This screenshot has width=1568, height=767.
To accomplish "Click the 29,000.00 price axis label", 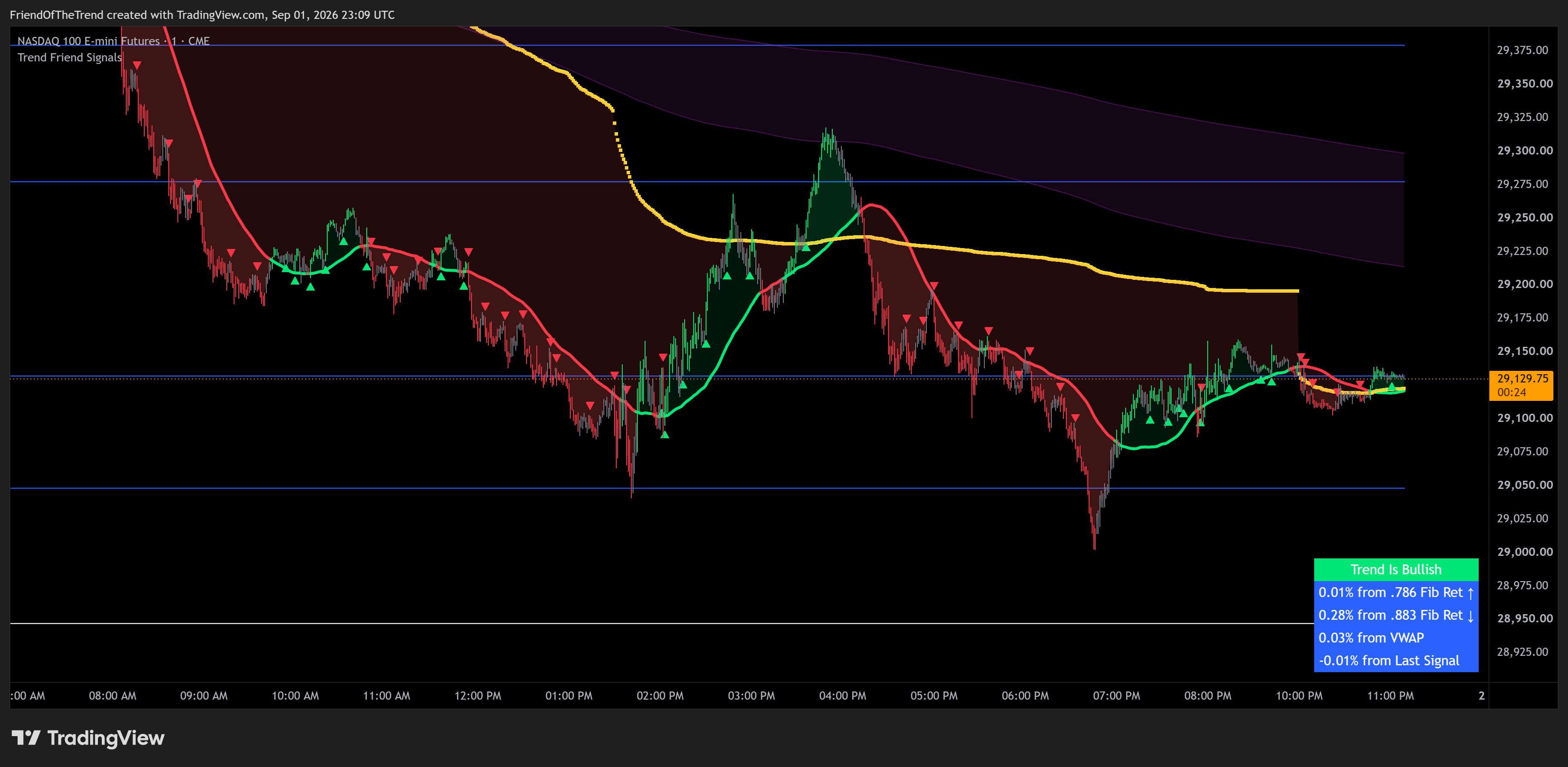I will 1524,552.
